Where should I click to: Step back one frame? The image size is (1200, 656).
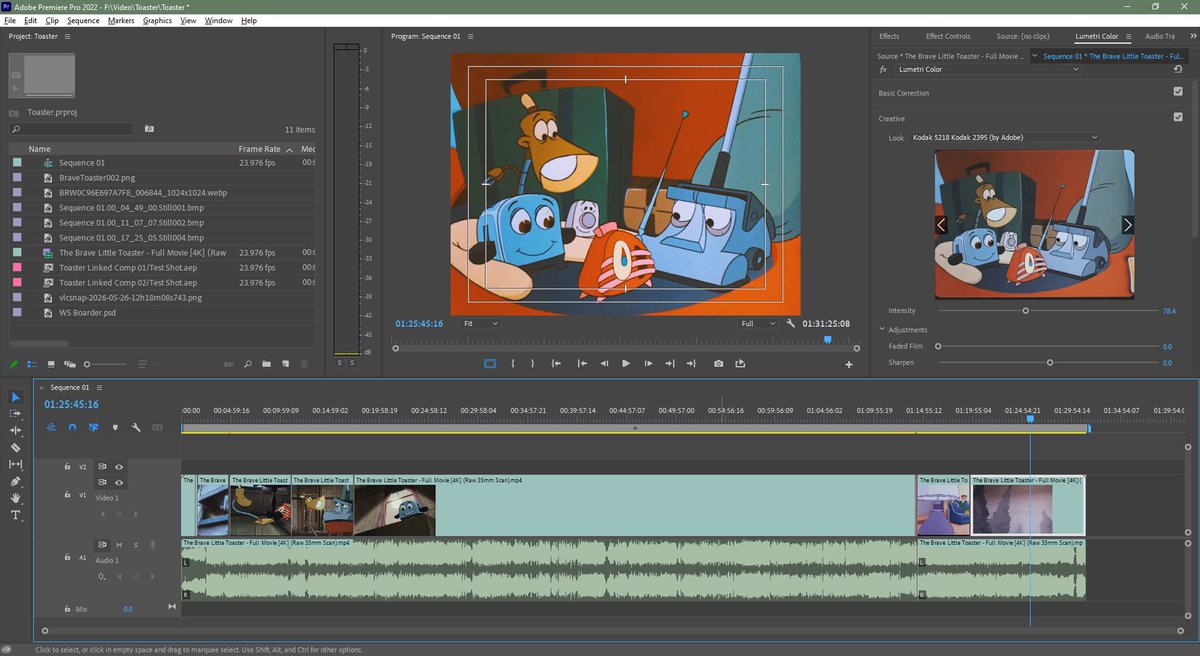604,363
